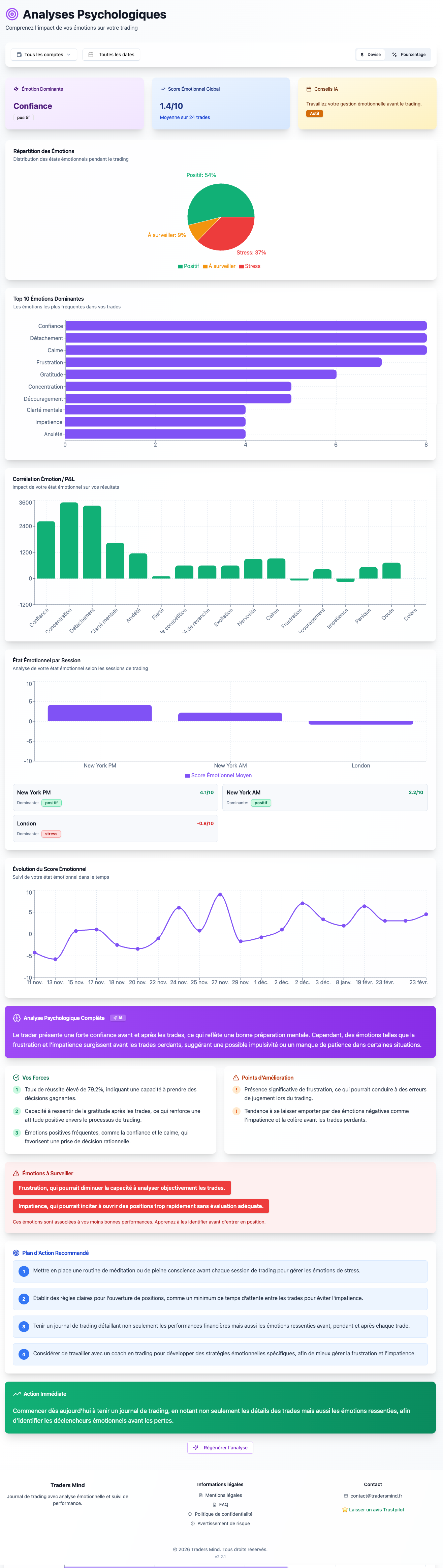Click the Frustration bar in Top 10 Émotions

coord(223,362)
